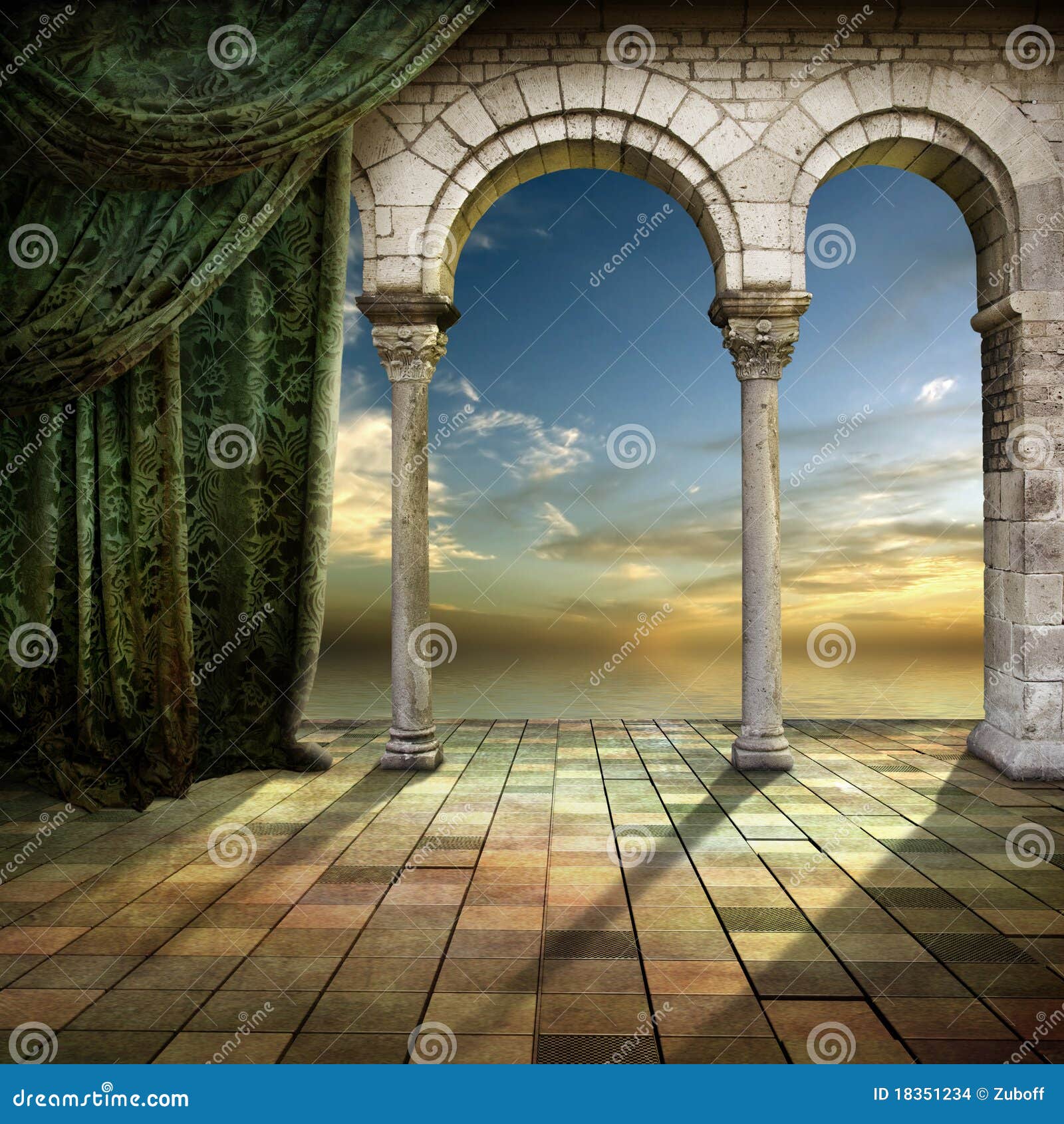Click the spiral watermark on the left arch column

coord(432,644)
